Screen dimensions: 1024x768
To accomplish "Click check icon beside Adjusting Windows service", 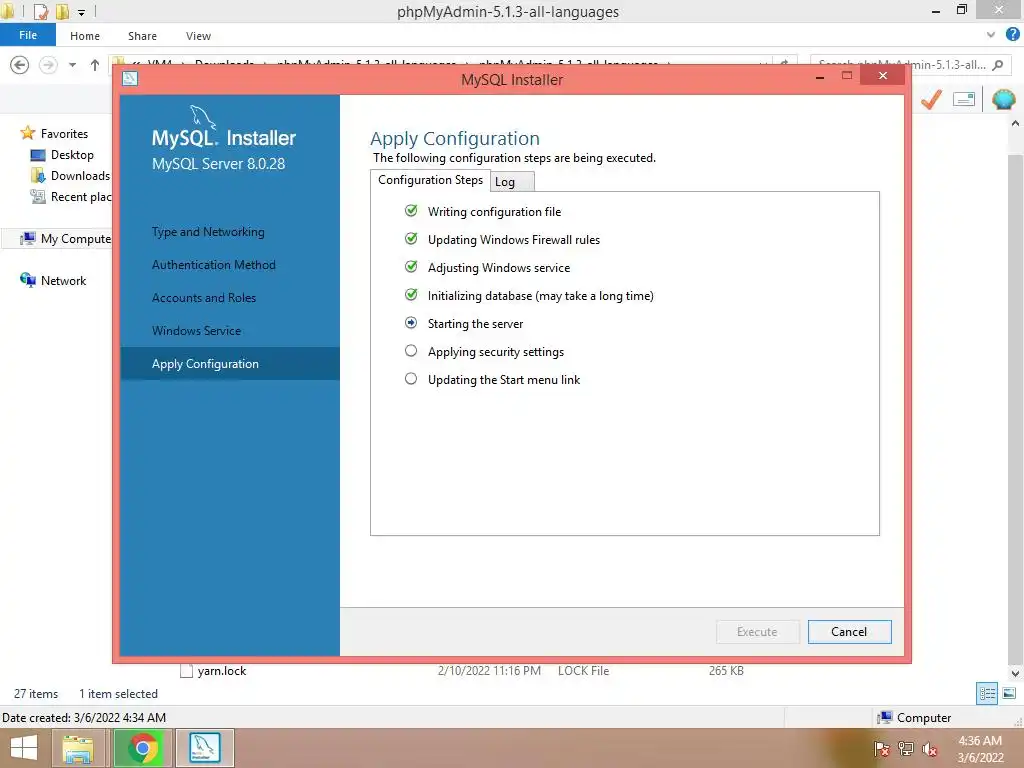I will [x=411, y=266].
